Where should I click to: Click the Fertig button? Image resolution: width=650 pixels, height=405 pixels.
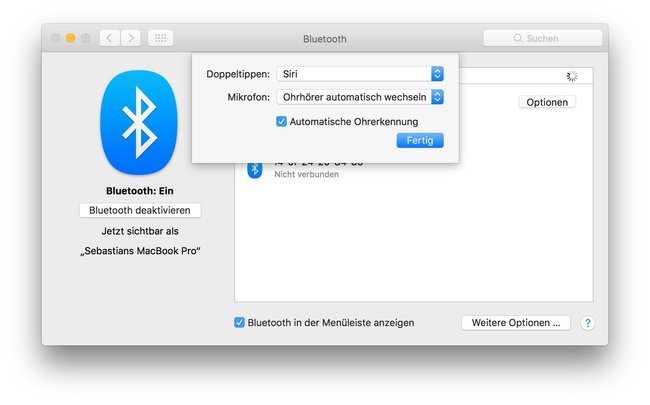coord(420,141)
